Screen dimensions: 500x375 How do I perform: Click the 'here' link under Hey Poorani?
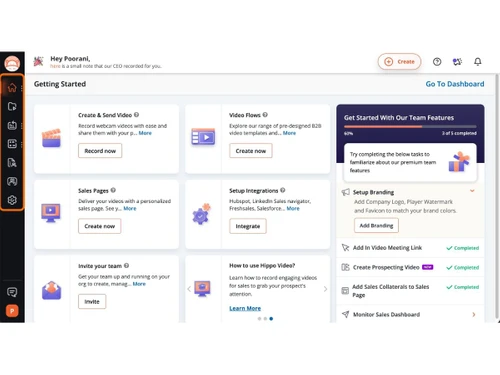tap(55, 66)
